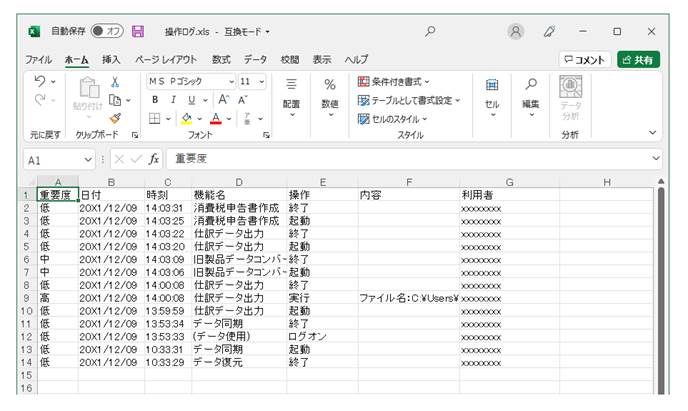Viewport: 688px width, 411px height.
Task: Open the search magnifier in title bar
Action: coord(430,31)
